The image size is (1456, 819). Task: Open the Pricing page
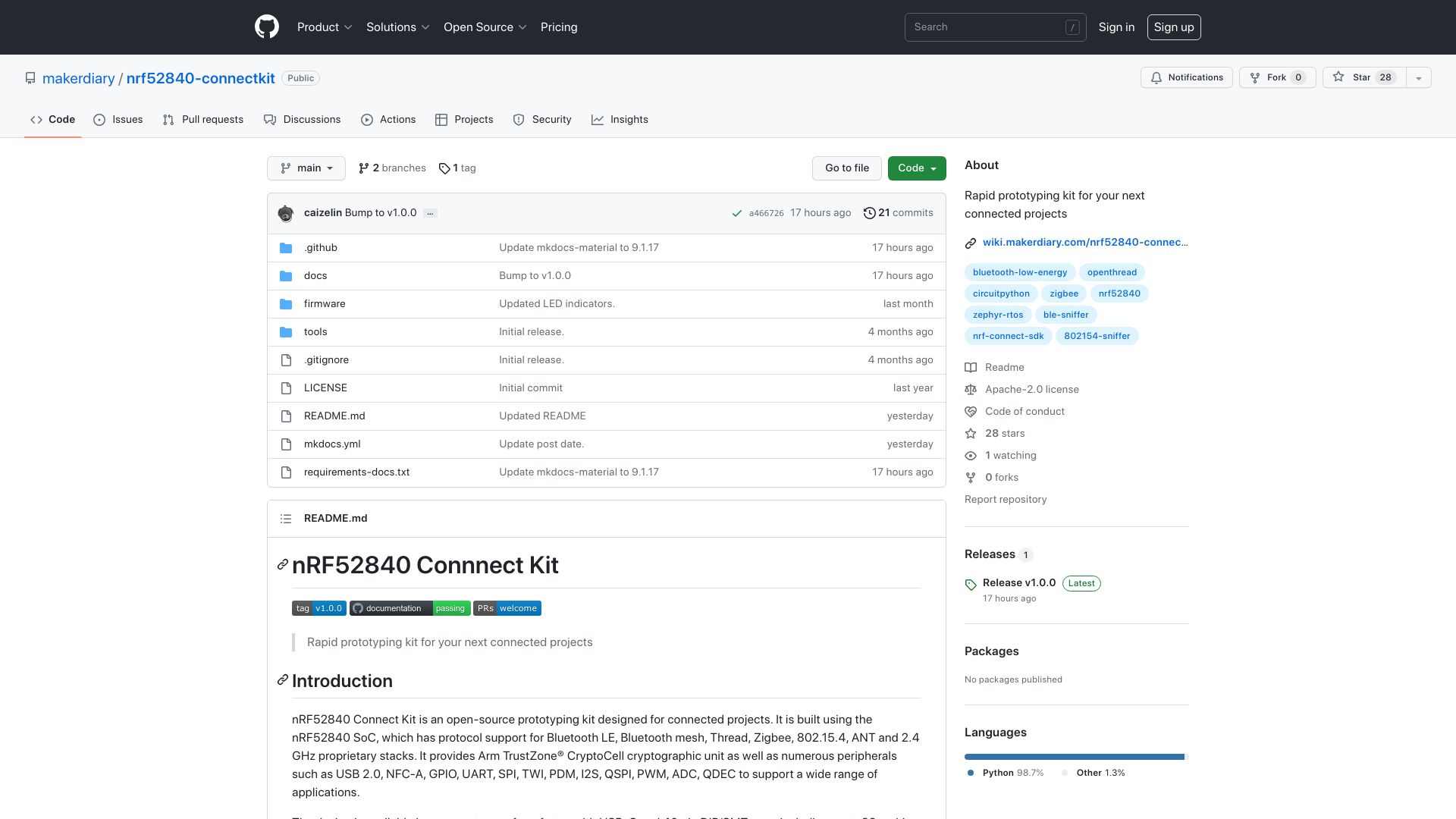point(559,27)
